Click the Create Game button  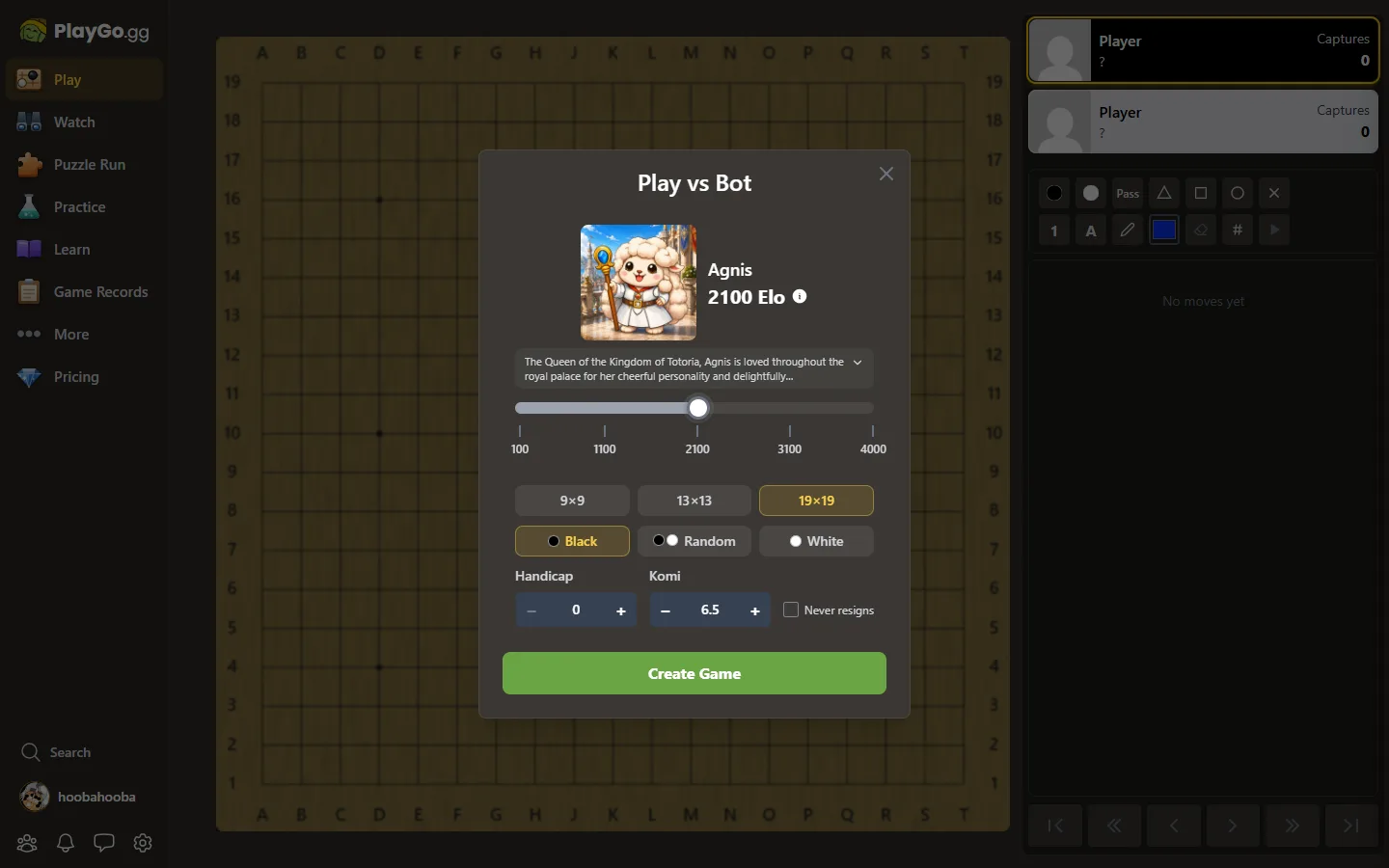(694, 673)
